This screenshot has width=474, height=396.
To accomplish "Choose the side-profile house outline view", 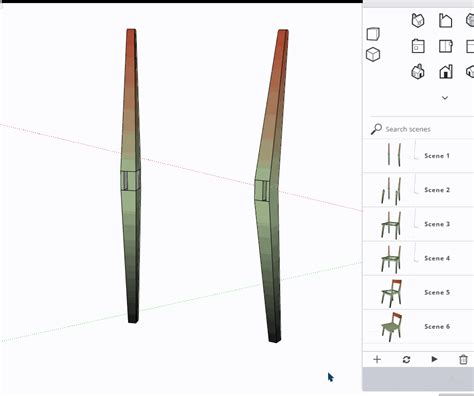I will (446, 21).
